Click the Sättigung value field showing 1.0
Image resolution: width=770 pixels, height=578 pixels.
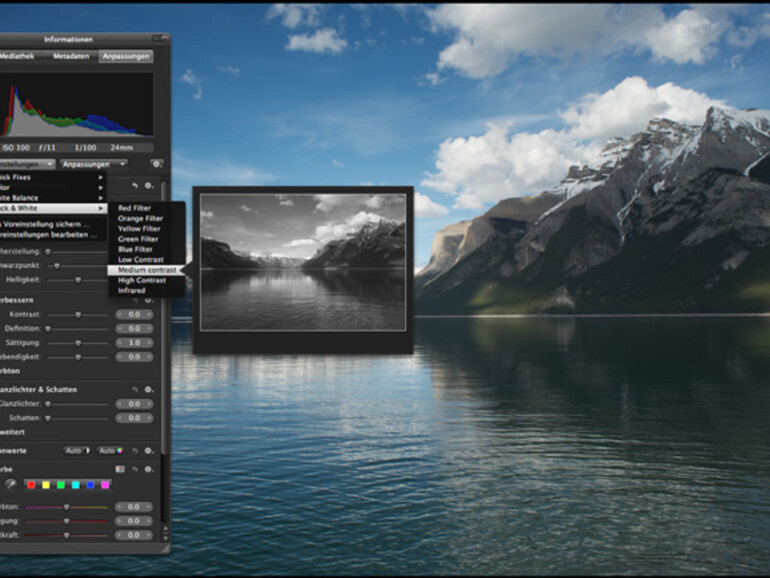[x=134, y=342]
